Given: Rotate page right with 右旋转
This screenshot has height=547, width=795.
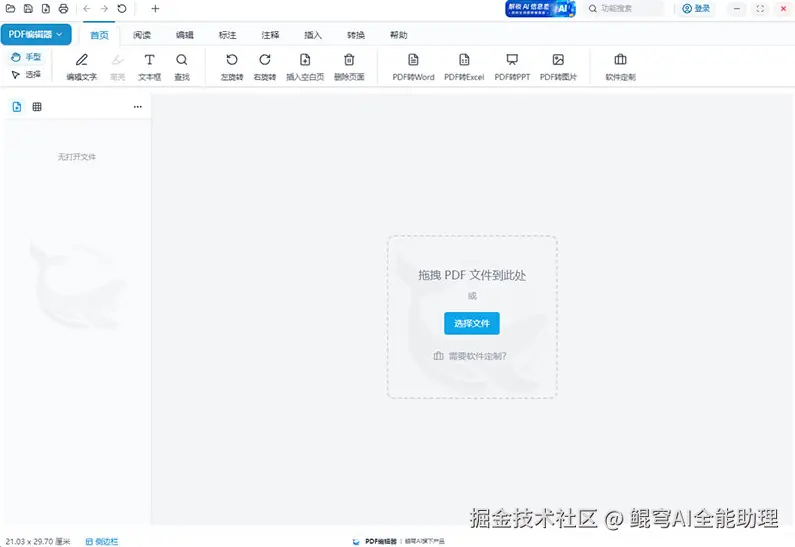Looking at the screenshot, I should pyautogui.click(x=265, y=67).
